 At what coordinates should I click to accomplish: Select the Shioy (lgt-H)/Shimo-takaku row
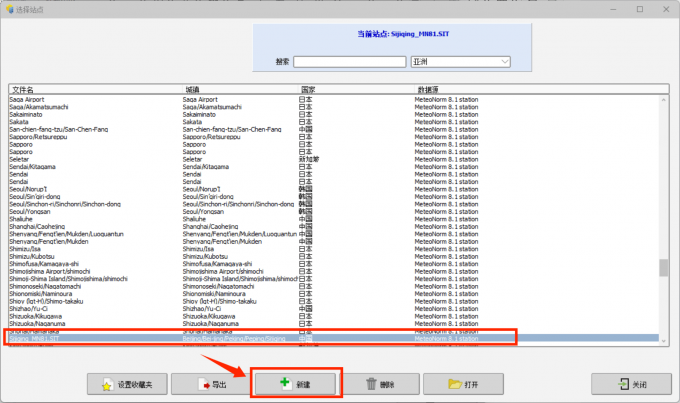coord(334,301)
